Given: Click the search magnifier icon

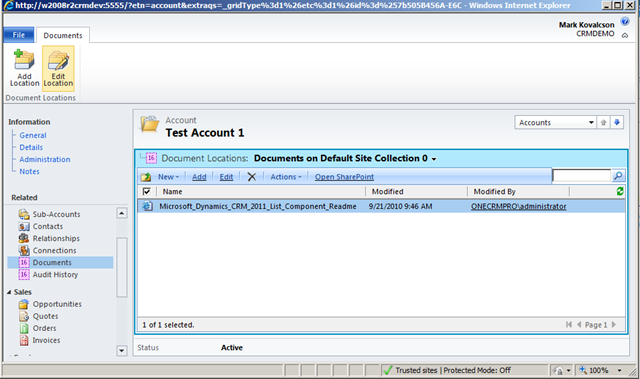Looking at the screenshot, I should [x=618, y=176].
